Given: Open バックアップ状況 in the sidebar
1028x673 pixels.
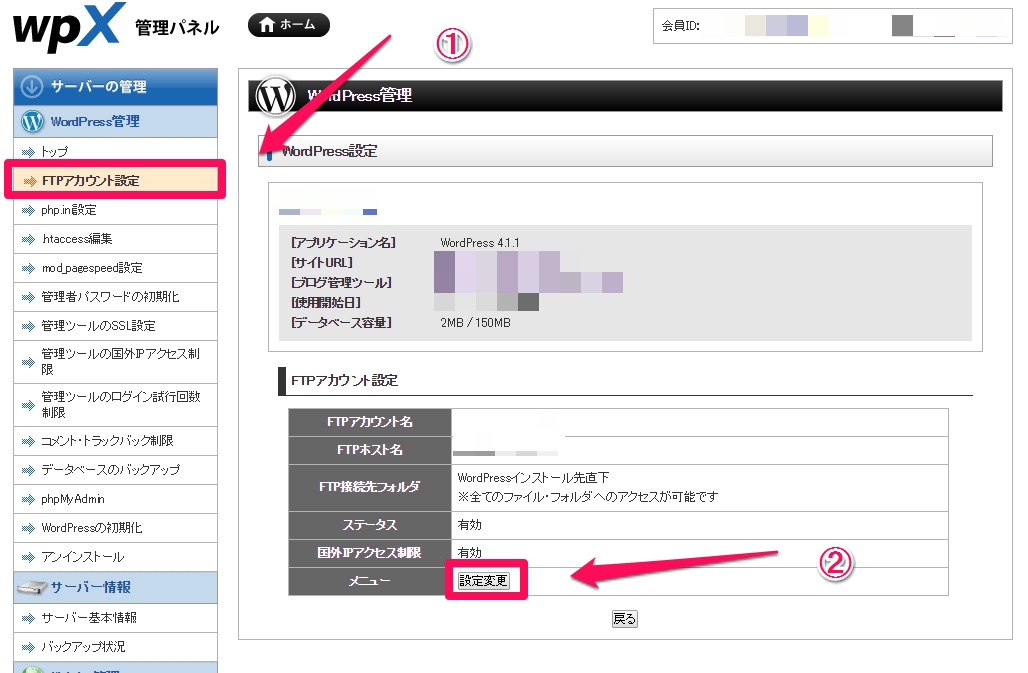Looking at the screenshot, I should coord(115,646).
